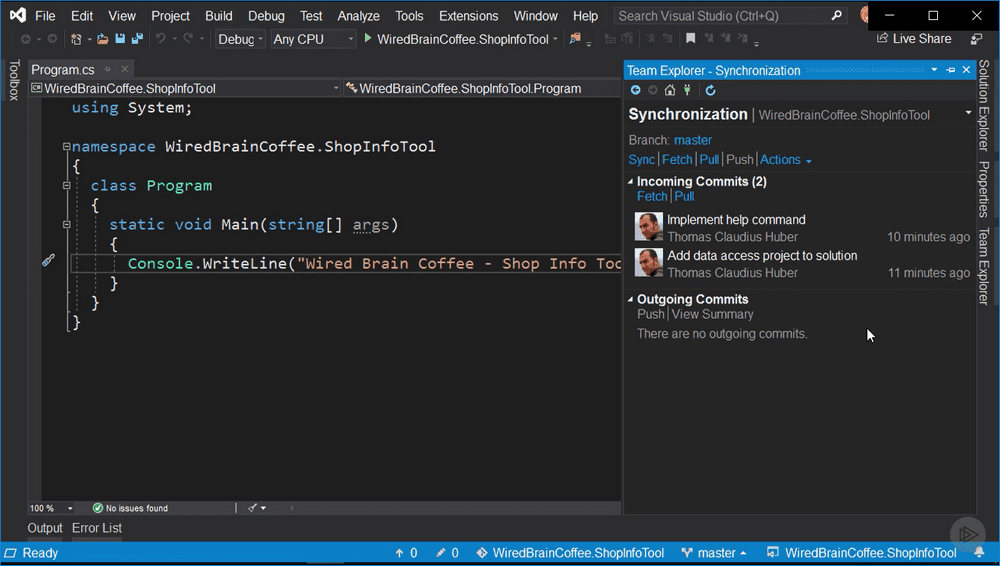
Task: Open the Build menu
Action: (x=219, y=15)
